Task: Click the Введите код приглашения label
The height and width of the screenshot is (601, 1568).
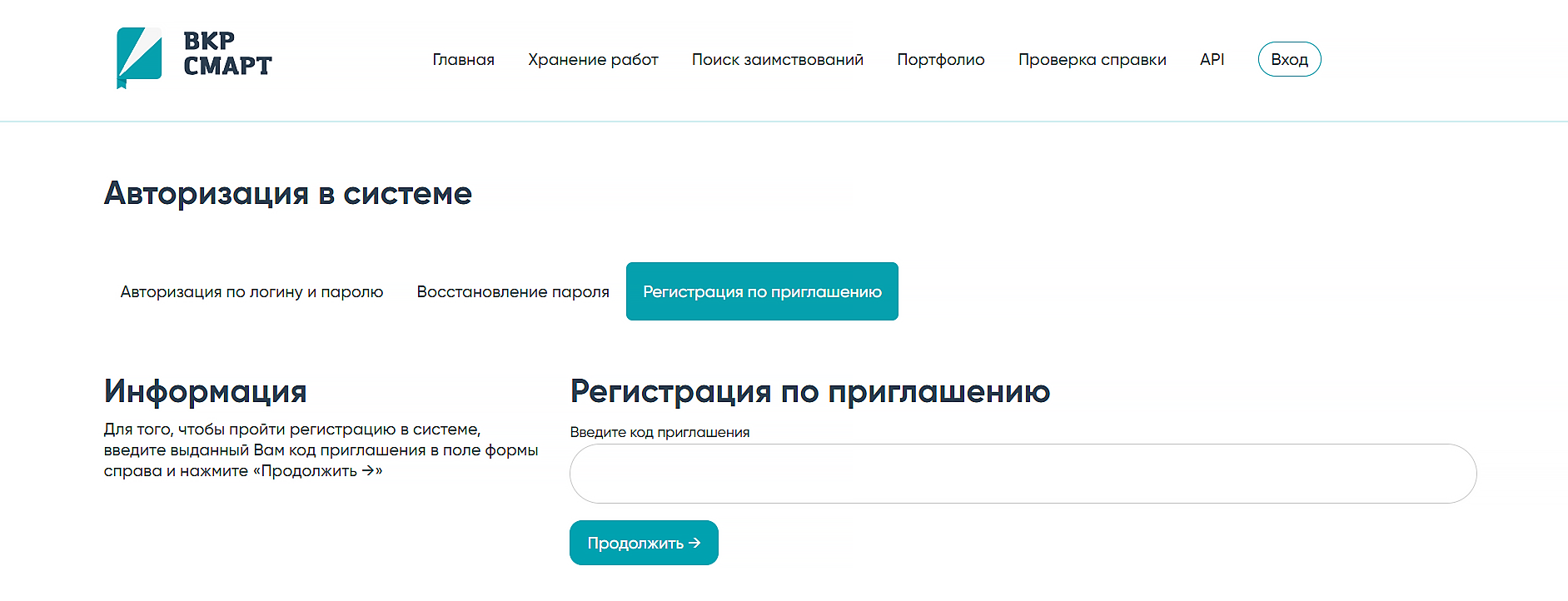Action: tap(660, 432)
